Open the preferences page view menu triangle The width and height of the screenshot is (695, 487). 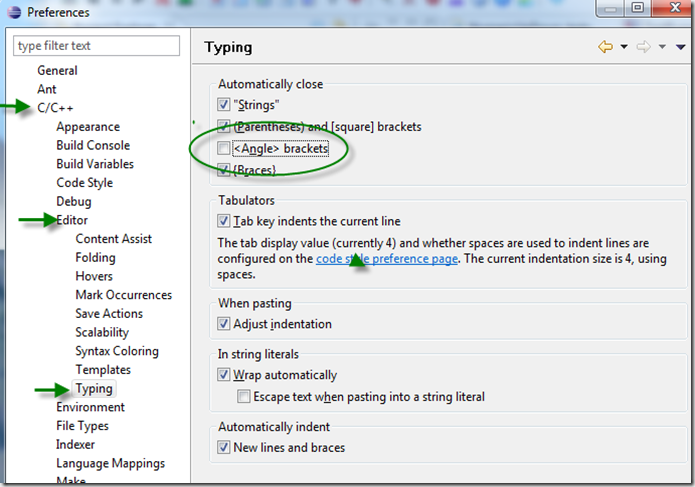point(680,47)
